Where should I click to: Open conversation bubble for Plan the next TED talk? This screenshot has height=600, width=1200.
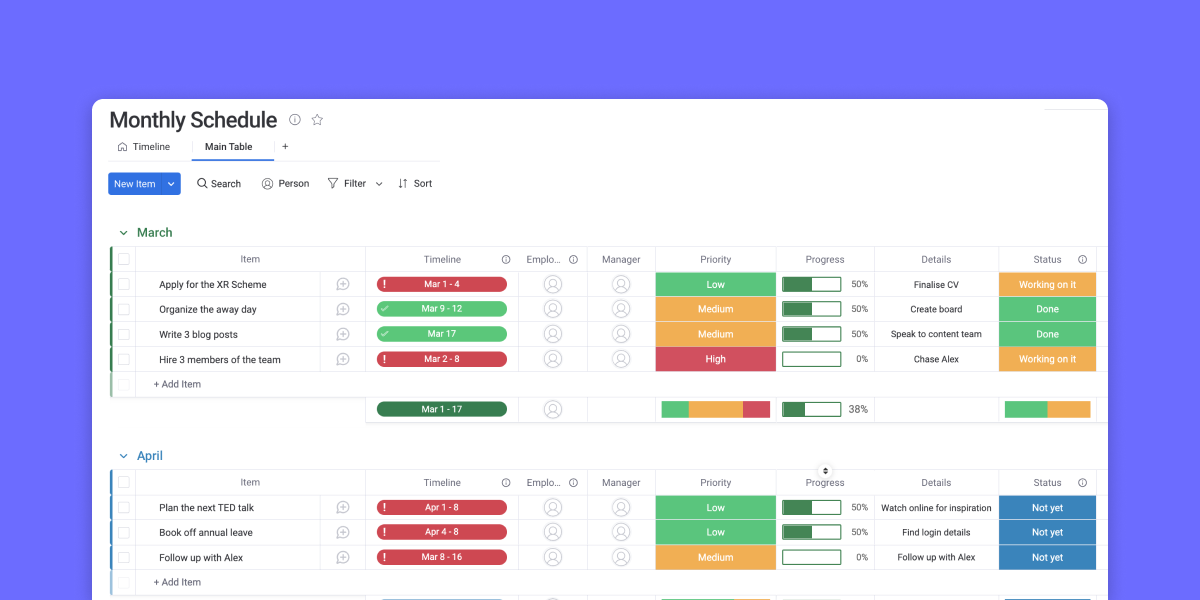(x=343, y=508)
